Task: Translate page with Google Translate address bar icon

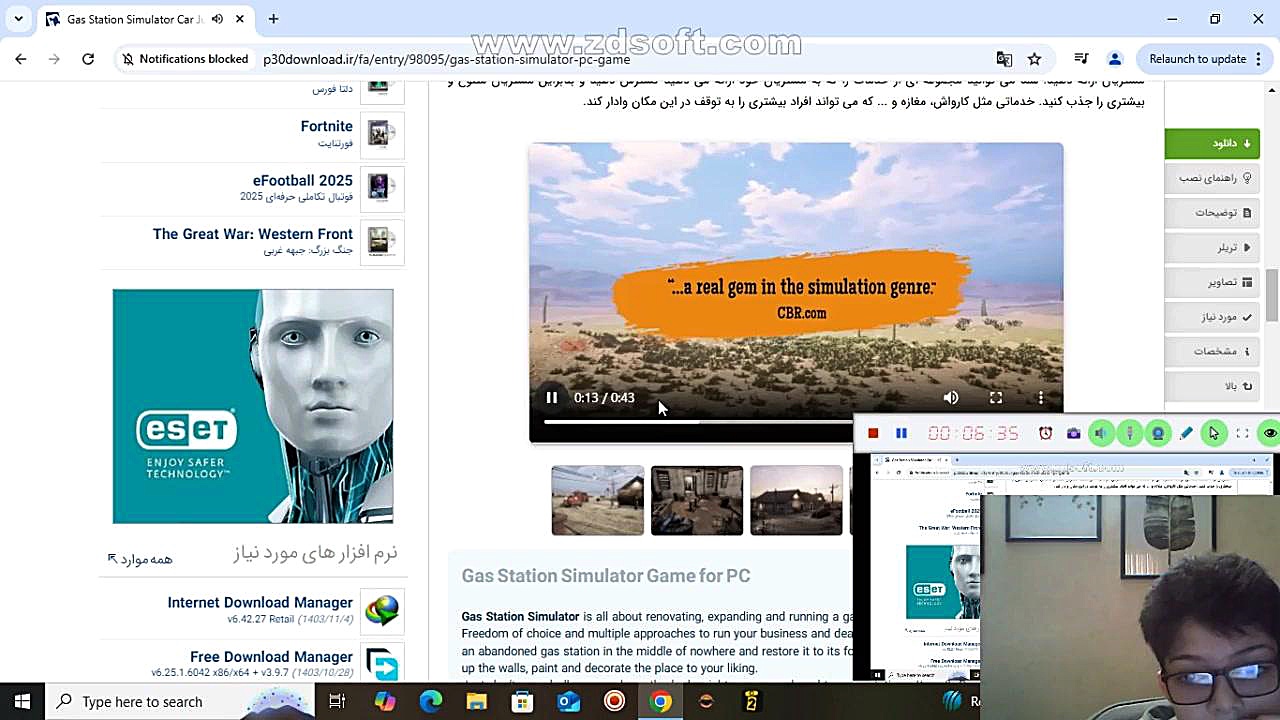Action: 1005,58
